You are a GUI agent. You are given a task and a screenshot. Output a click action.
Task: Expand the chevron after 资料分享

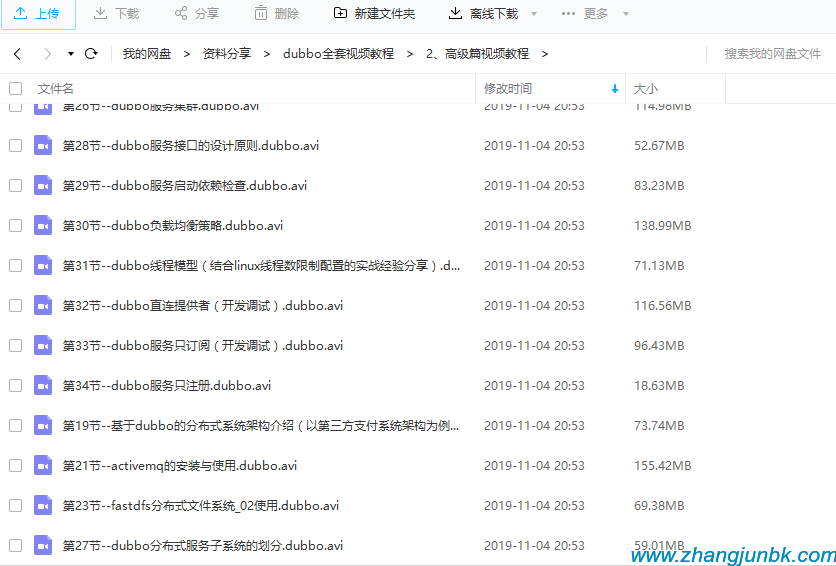click(267, 54)
